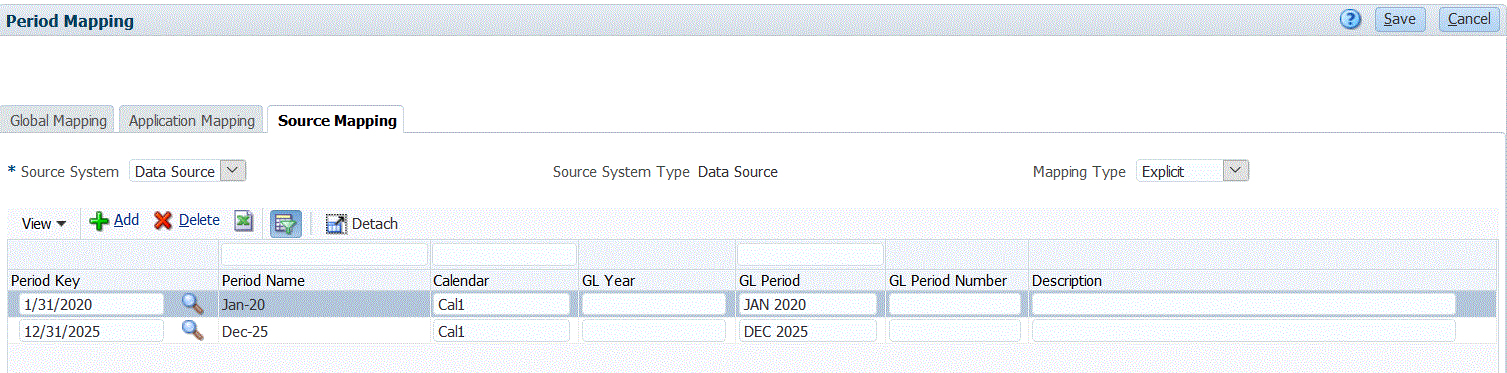Viewport: 1507px width, 373px height.
Task: Open the View menu
Action: point(44,224)
